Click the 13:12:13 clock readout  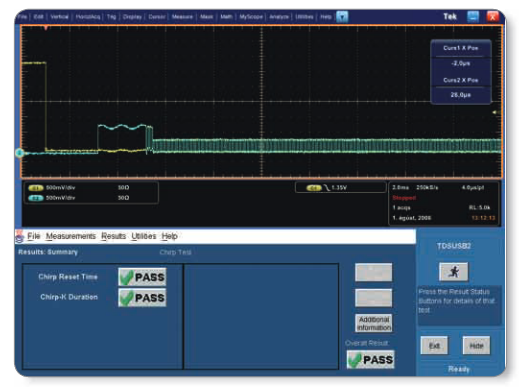click(x=483, y=218)
